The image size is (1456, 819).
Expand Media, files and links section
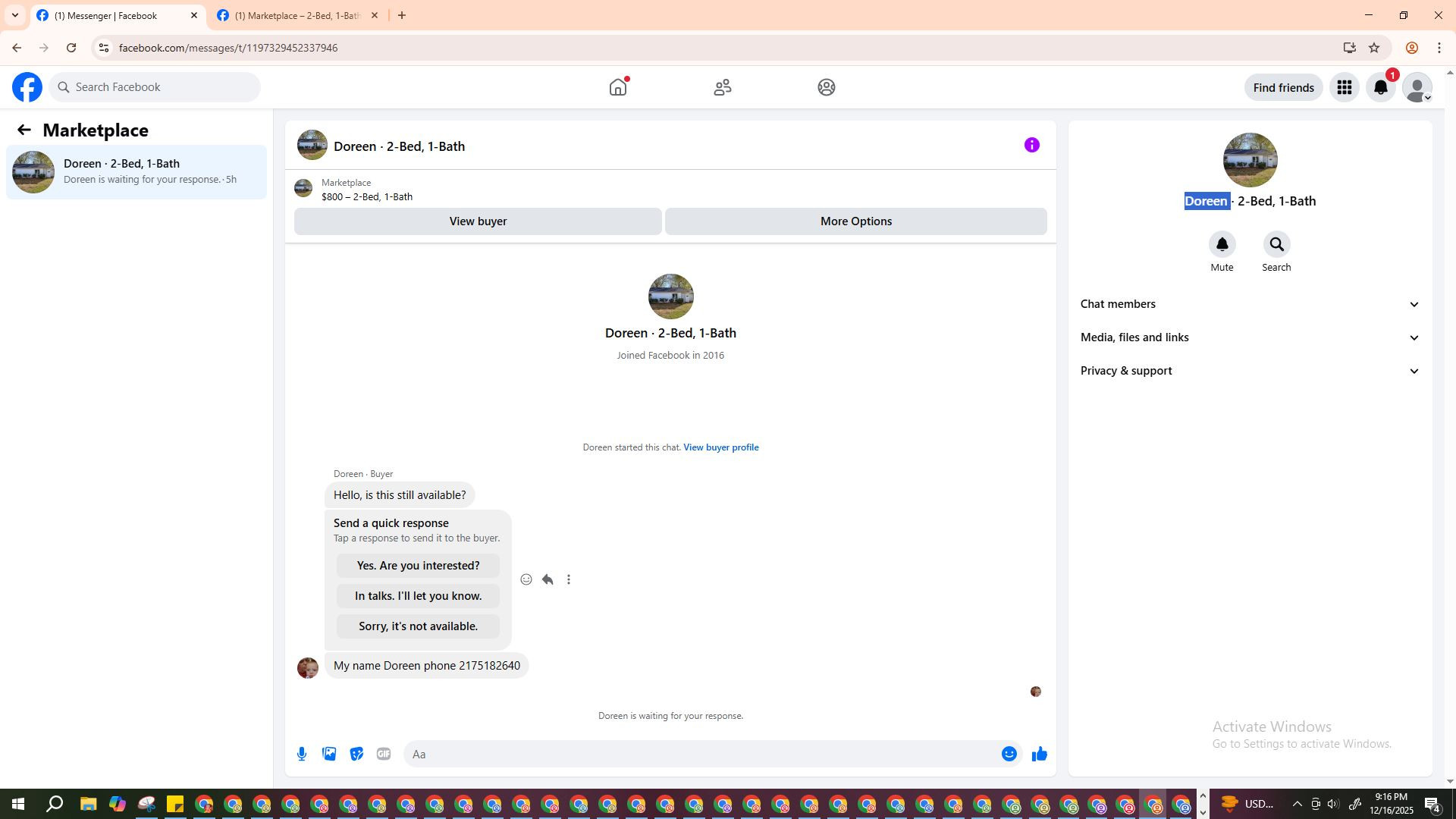point(1250,337)
